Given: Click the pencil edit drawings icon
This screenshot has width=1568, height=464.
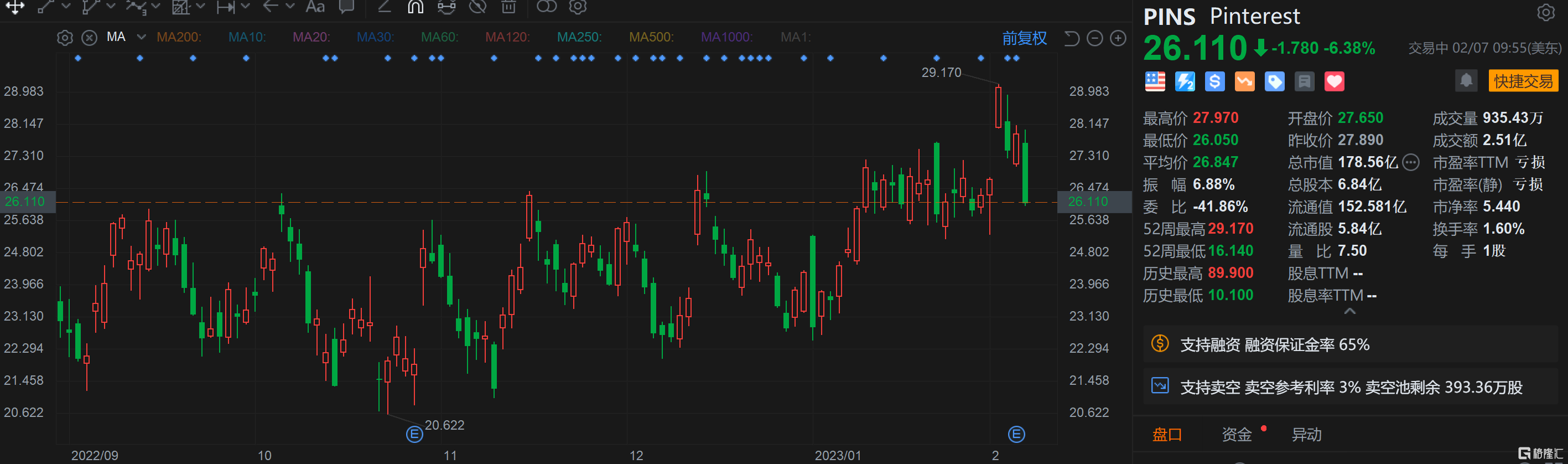Looking at the screenshot, I should coord(384,7).
